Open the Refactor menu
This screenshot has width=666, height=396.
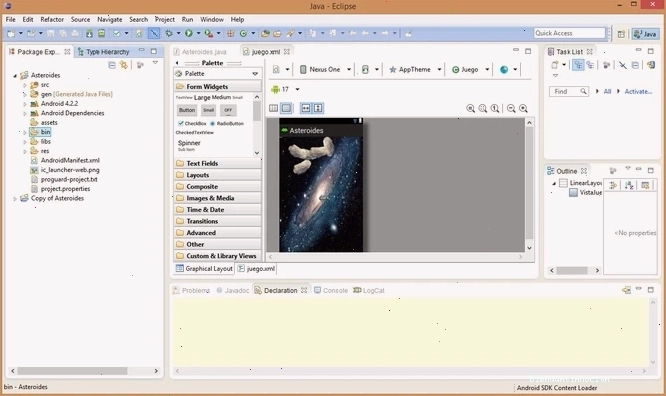click(52, 20)
